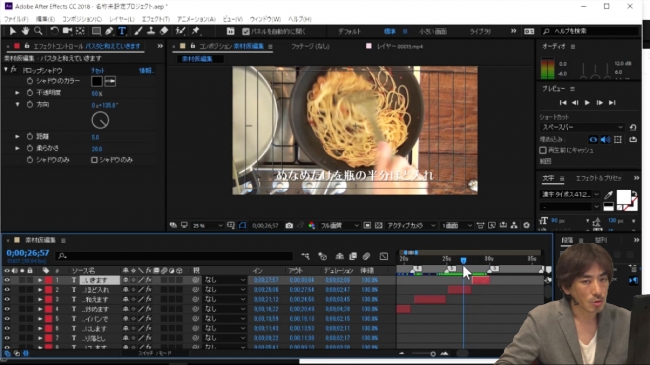Toggle auto-open panels checkbox
The height and width of the screenshot is (365, 650).
[x=245, y=32]
